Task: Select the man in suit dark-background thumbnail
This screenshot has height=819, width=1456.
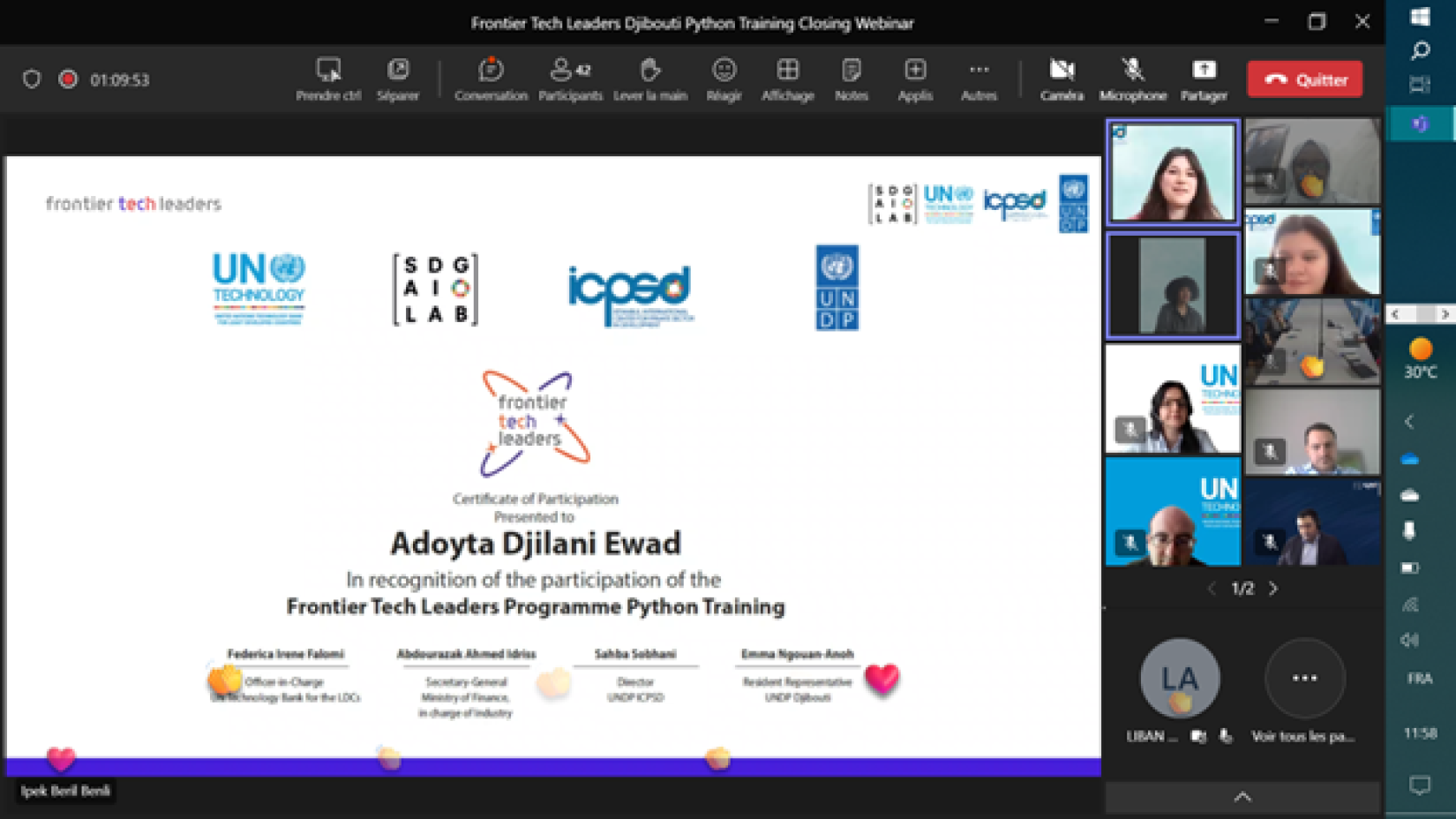Action: point(1312,522)
